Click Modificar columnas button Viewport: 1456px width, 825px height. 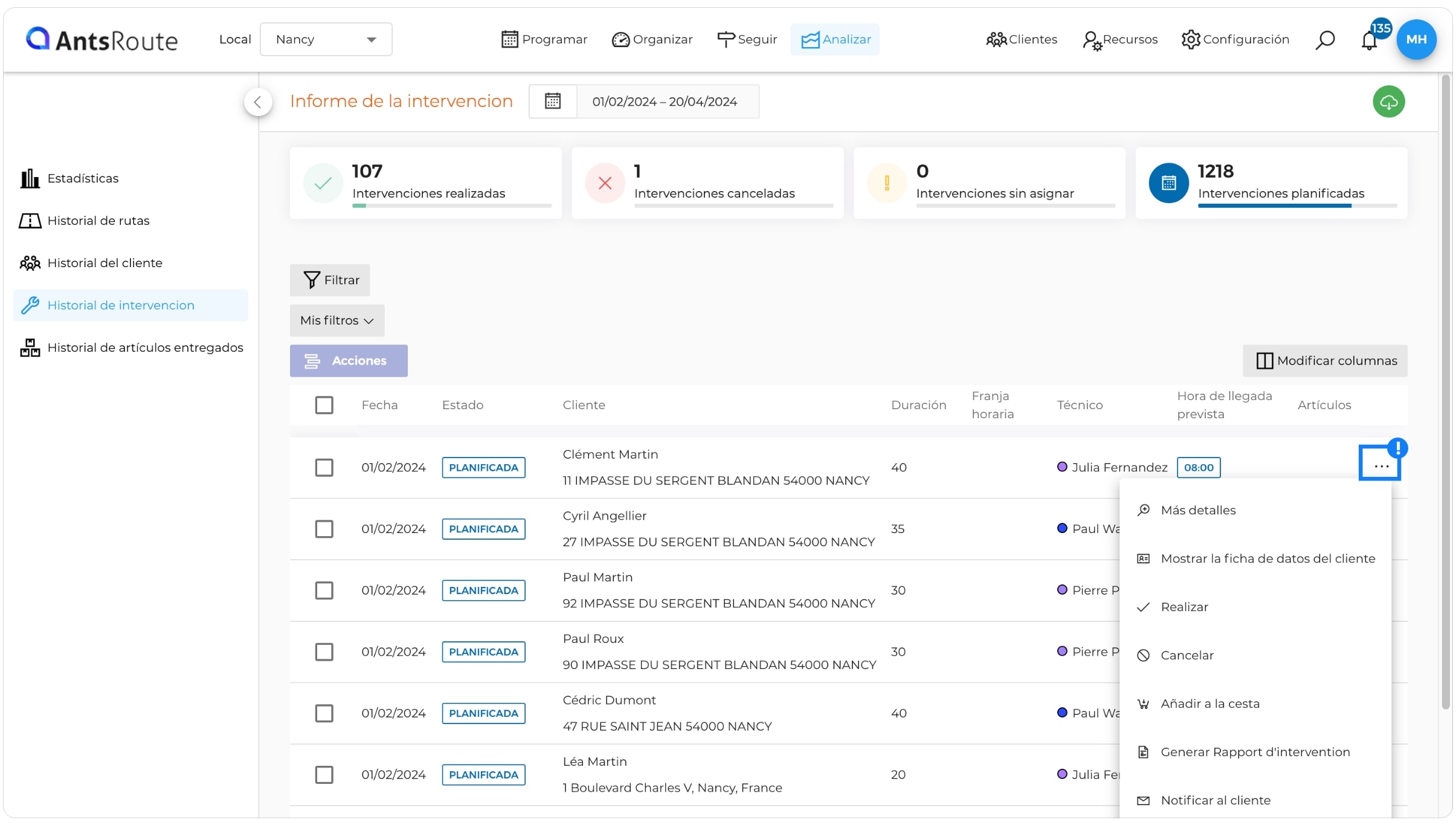point(1325,361)
